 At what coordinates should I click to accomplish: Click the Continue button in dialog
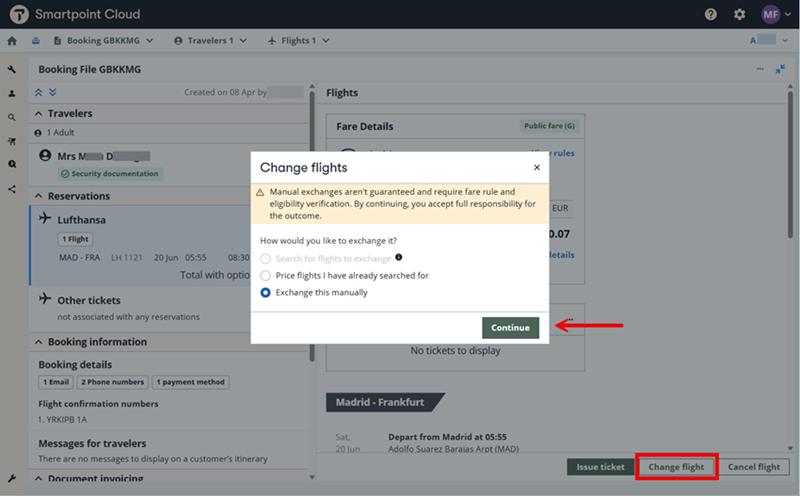[x=510, y=327]
